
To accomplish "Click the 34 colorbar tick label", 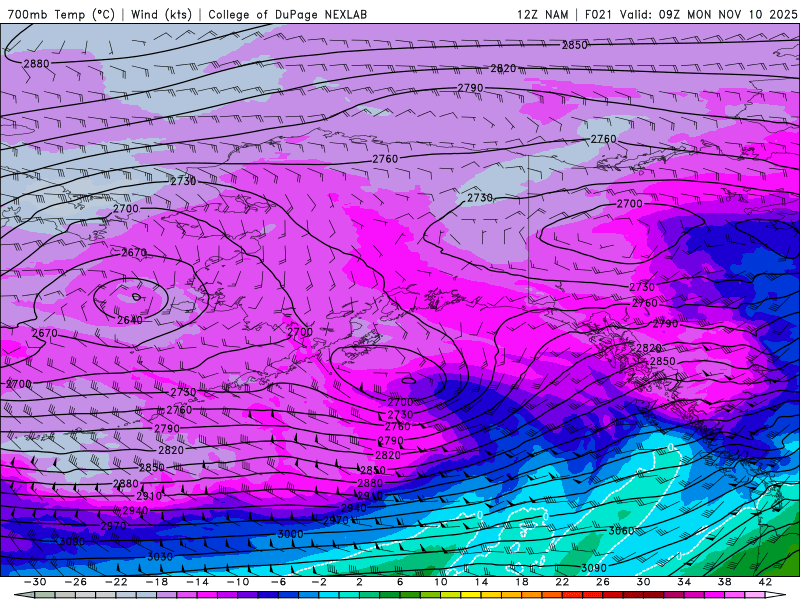I will (684, 582).
